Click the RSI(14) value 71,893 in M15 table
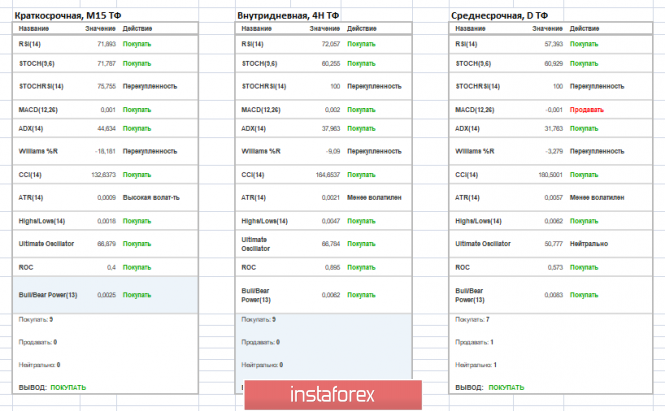The height and width of the screenshot is (411, 665). pyautogui.click(x=106, y=44)
